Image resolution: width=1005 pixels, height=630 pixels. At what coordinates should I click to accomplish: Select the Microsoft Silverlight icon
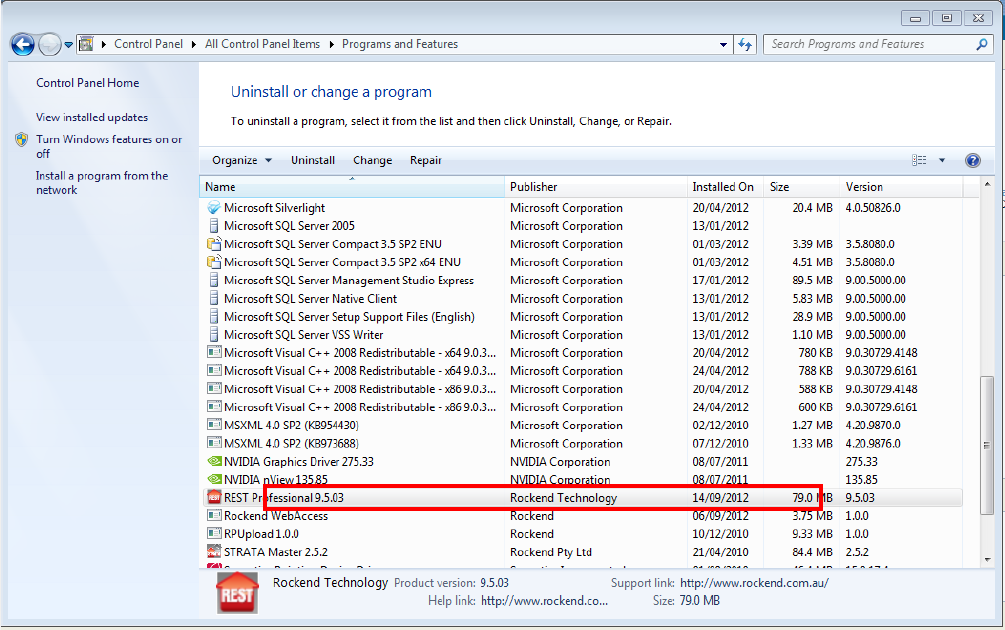(x=214, y=208)
